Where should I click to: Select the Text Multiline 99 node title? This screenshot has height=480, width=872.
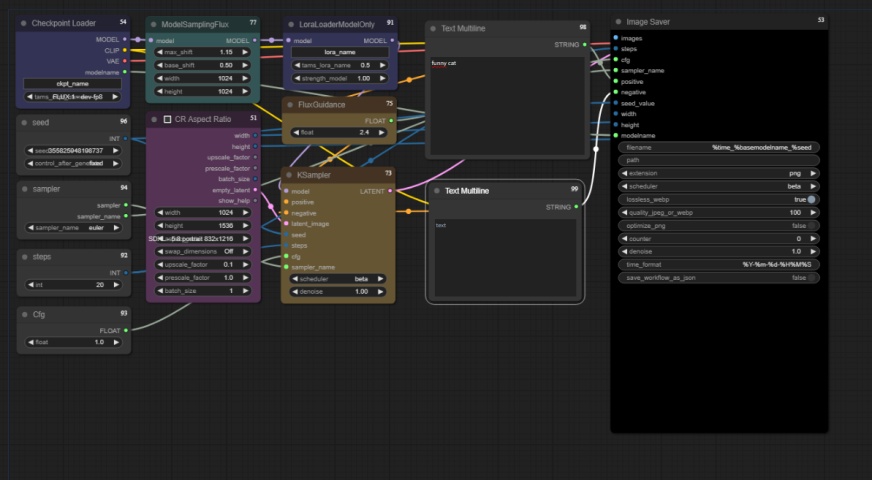click(x=467, y=191)
